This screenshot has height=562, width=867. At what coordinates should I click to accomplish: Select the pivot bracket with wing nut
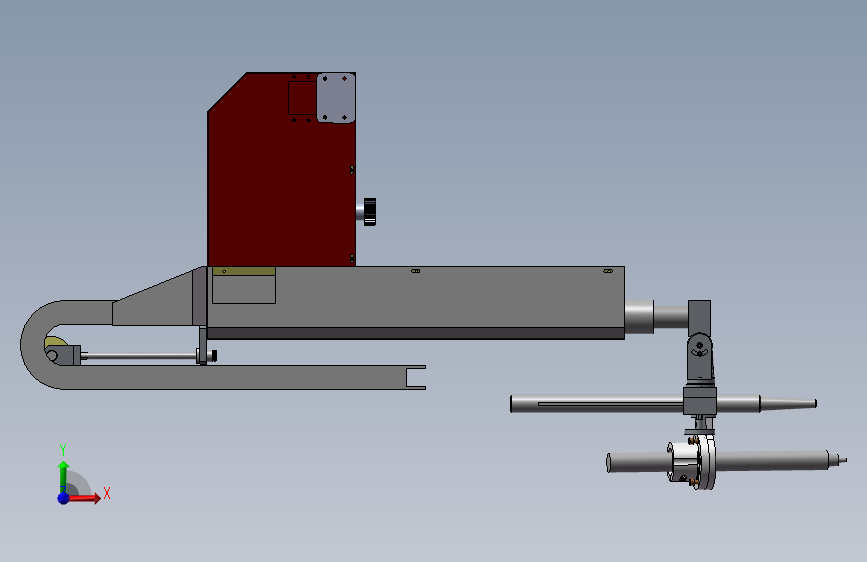700,357
